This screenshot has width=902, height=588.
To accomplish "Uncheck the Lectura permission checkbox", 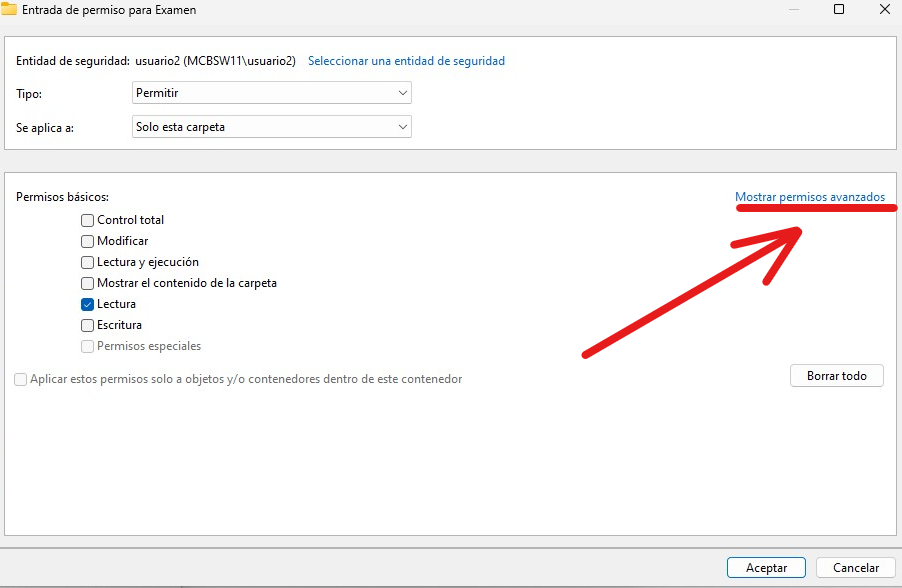I will point(88,304).
